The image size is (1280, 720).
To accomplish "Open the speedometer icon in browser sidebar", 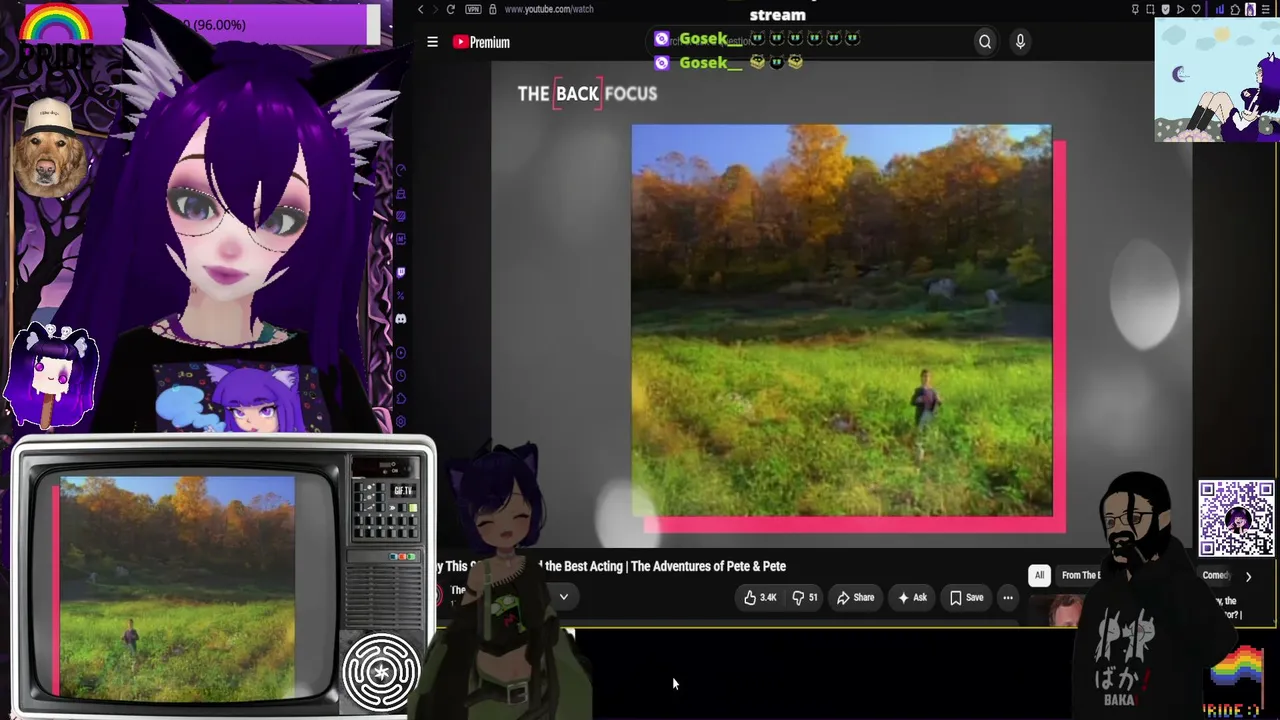I will (x=401, y=170).
